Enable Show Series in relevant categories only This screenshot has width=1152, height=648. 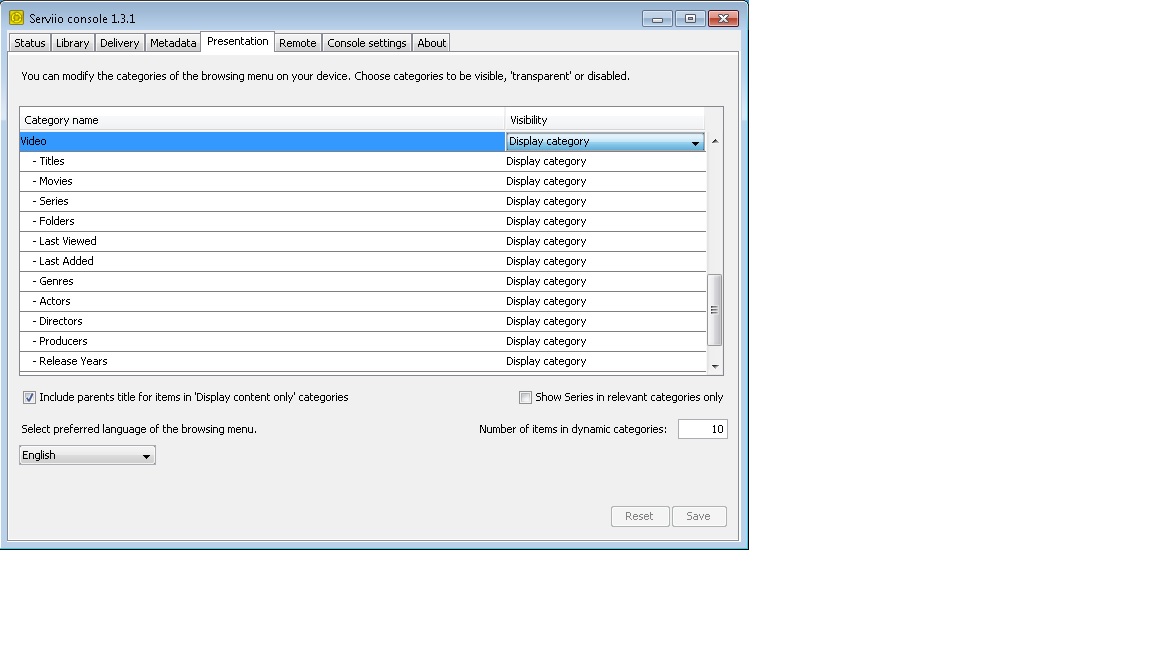525,397
